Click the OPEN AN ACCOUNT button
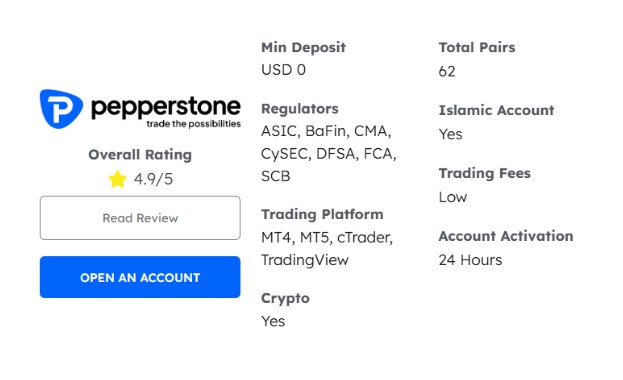This screenshot has width=623, height=380. coord(140,277)
